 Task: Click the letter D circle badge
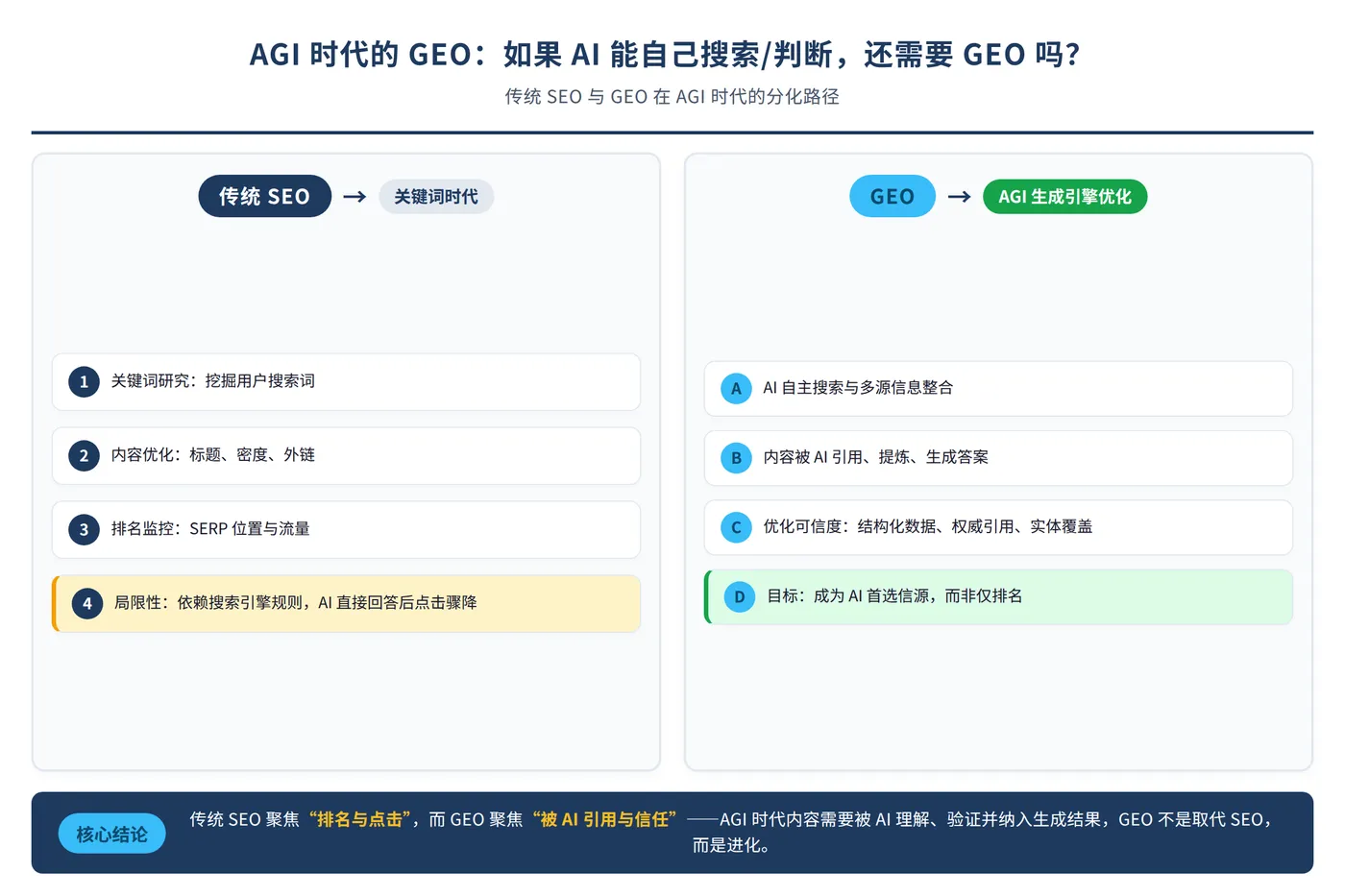(x=739, y=597)
